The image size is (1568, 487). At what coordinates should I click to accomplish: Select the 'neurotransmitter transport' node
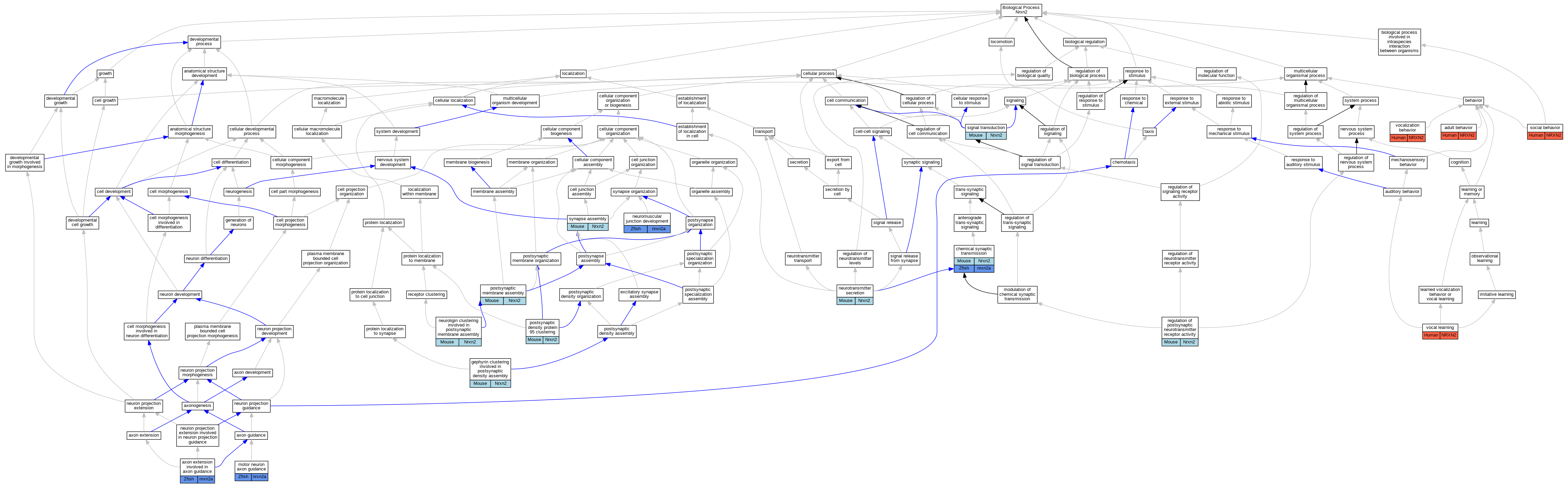coord(803,259)
